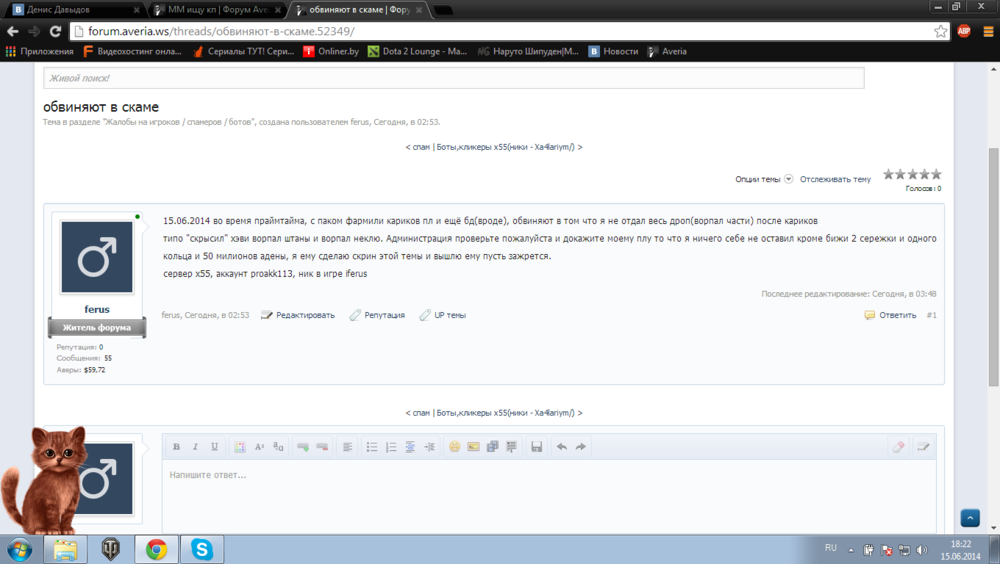Toggle italic formatting in reply editor
The height and width of the screenshot is (564, 1000).
click(x=196, y=447)
